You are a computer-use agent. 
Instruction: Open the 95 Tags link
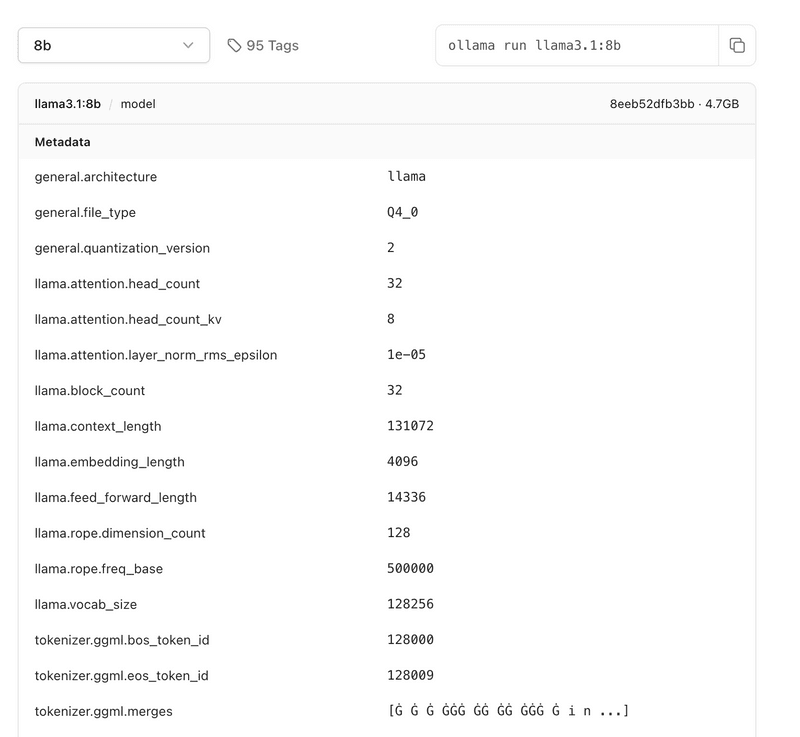(263, 45)
